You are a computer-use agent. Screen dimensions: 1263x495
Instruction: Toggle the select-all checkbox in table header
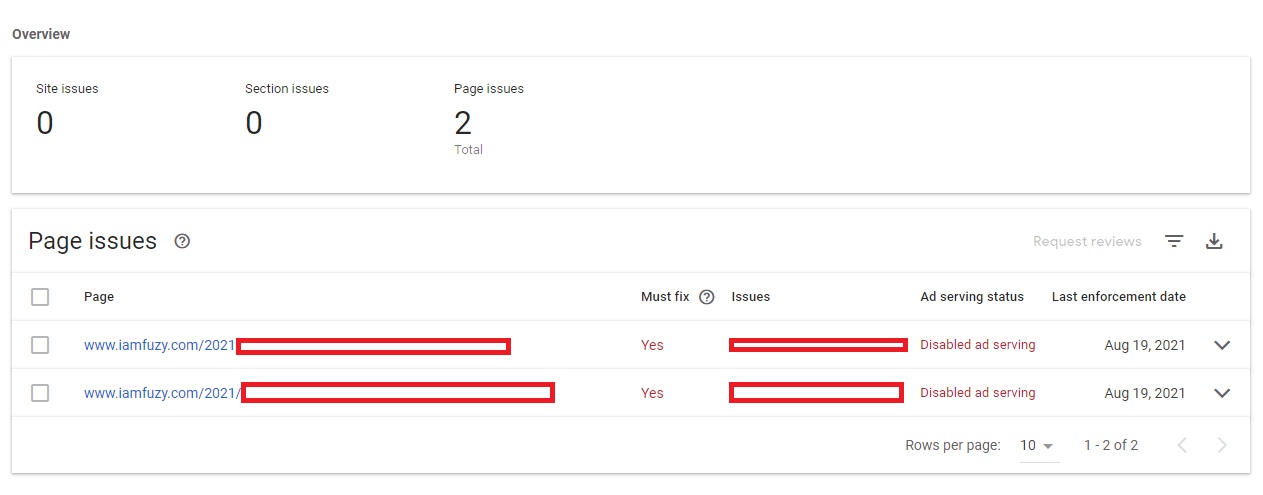pos(40,297)
